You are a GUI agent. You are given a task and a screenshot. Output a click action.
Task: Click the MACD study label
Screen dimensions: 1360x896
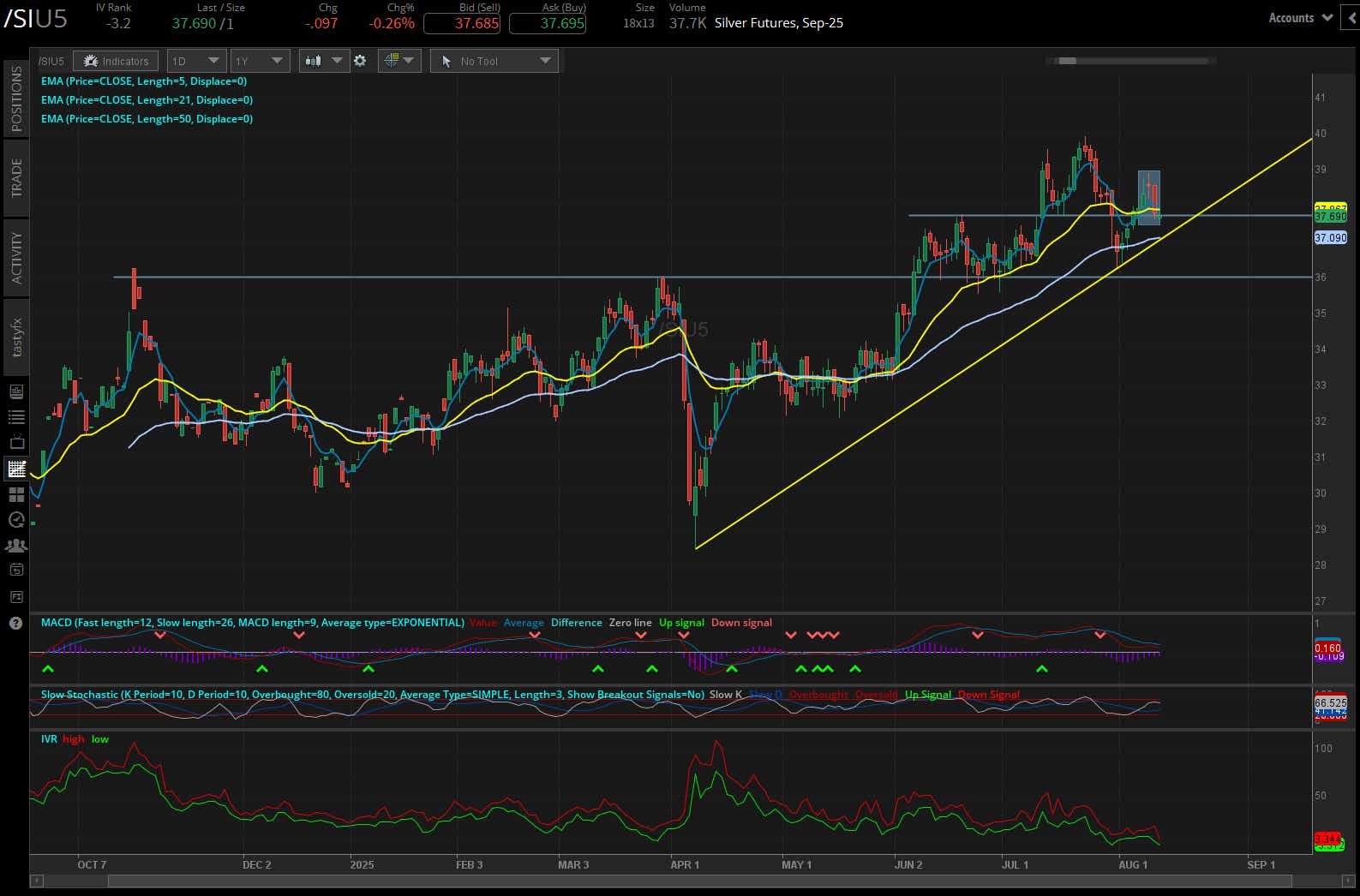click(x=252, y=623)
